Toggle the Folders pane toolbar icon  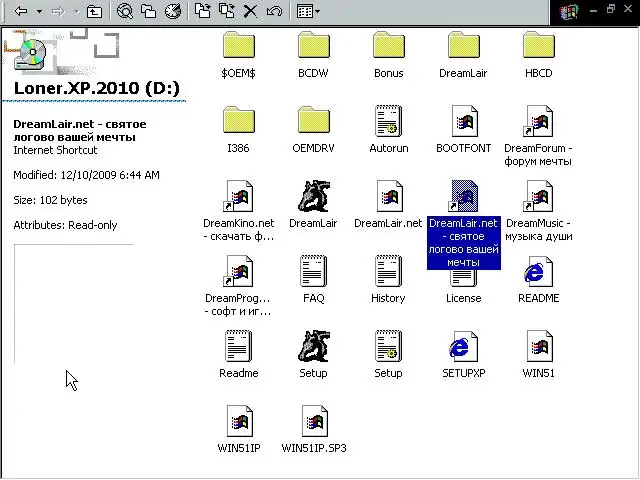tap(148, 11)
